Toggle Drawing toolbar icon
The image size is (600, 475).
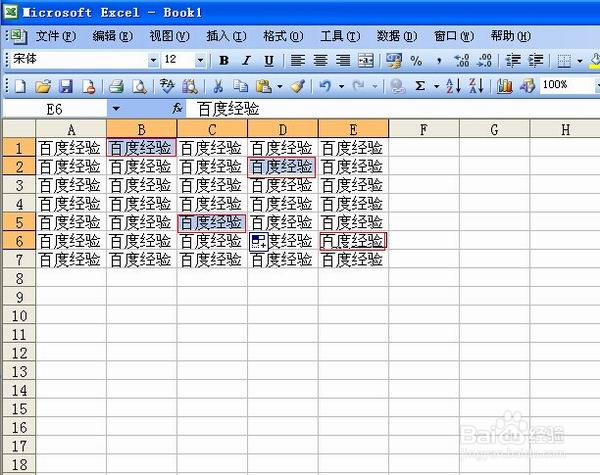coord(527,86)
